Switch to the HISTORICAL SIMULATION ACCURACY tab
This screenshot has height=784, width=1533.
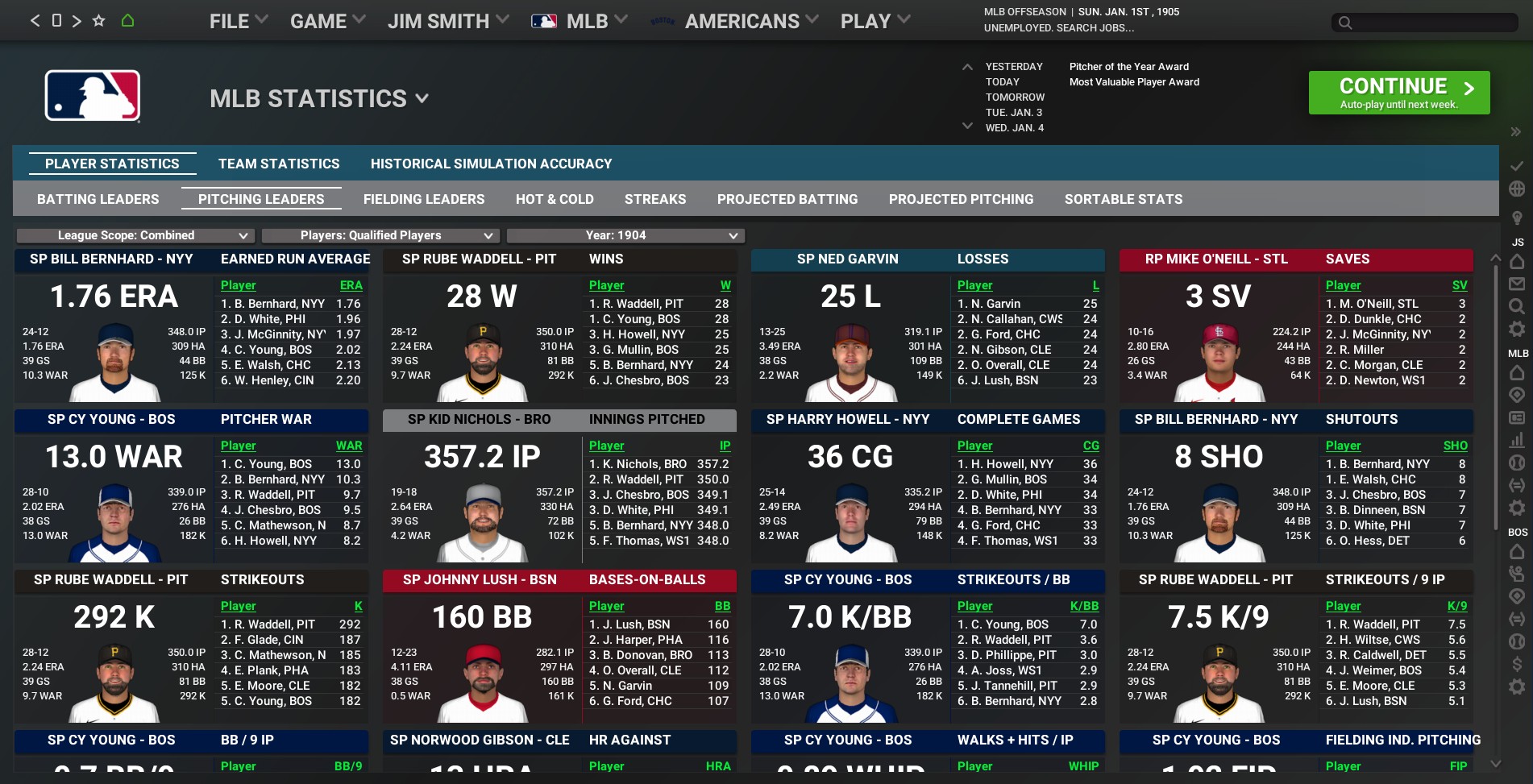pyautogui.click(x=491, y=164)
